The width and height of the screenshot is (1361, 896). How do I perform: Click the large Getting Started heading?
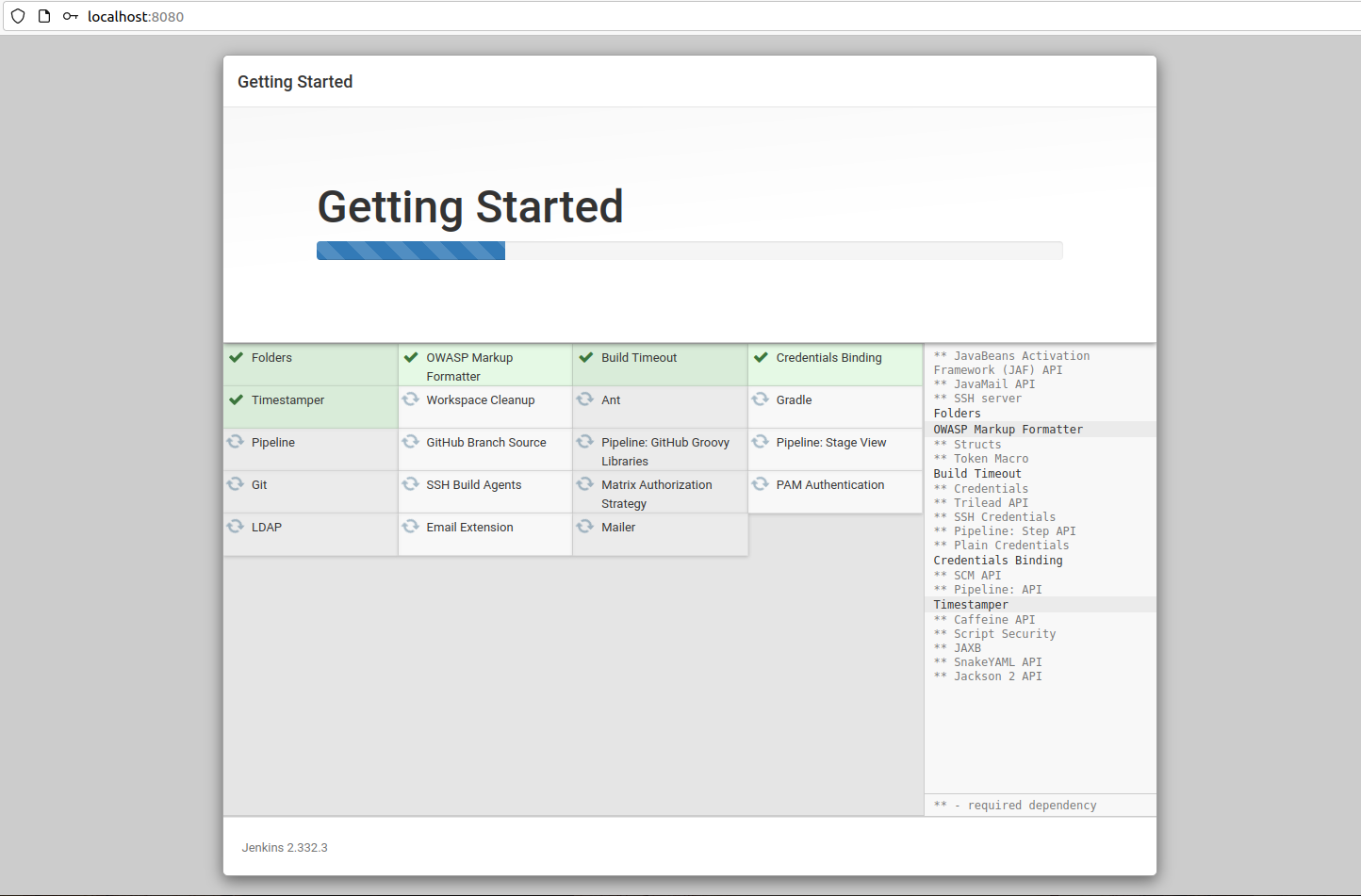pyautogui.click(x=470, y=207)
